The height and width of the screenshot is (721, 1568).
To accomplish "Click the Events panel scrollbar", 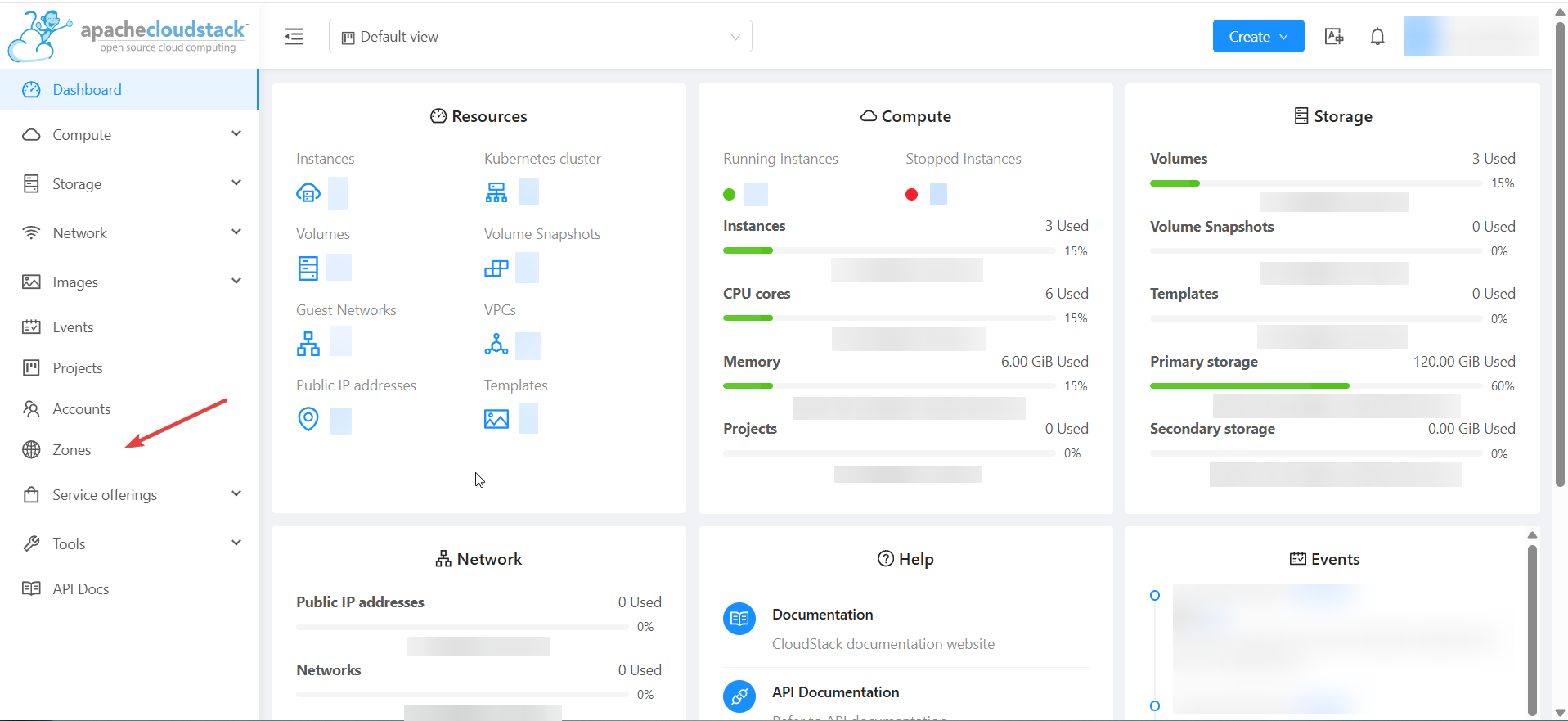I will (x=1532, y=629).
